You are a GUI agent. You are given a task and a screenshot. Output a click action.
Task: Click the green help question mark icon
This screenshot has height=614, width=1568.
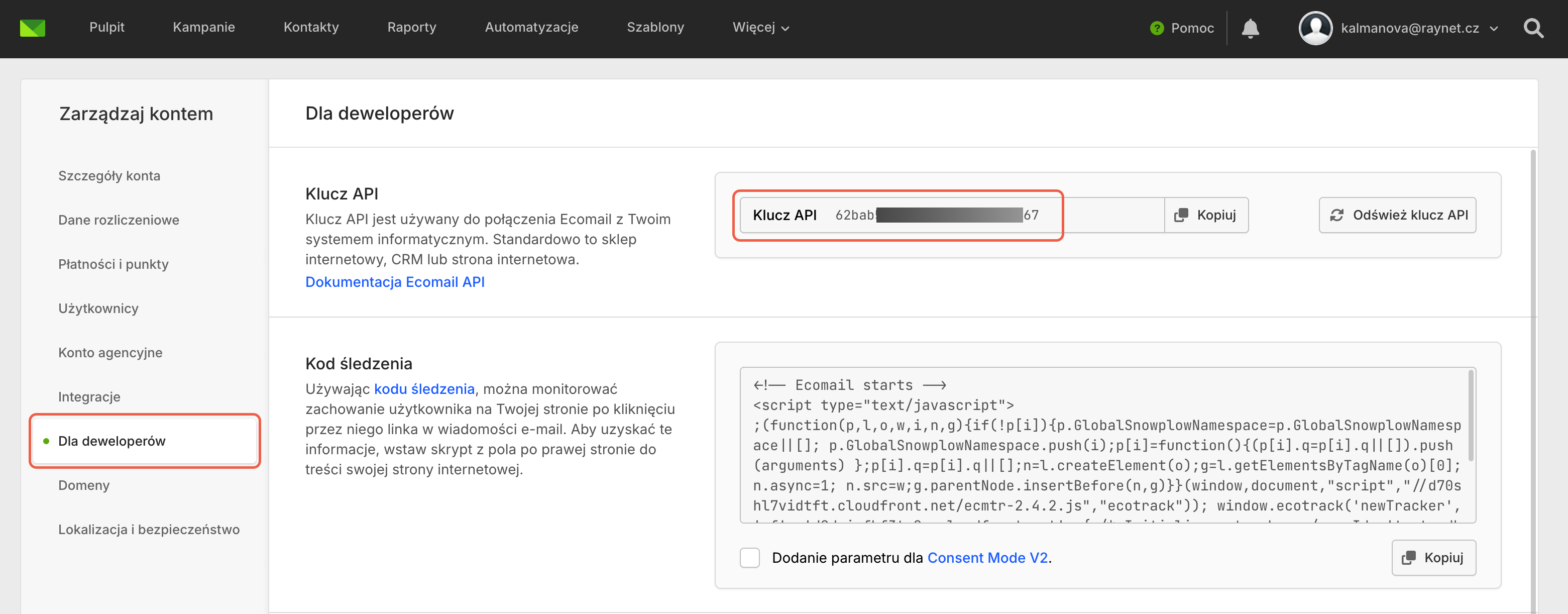(1157, 28)
